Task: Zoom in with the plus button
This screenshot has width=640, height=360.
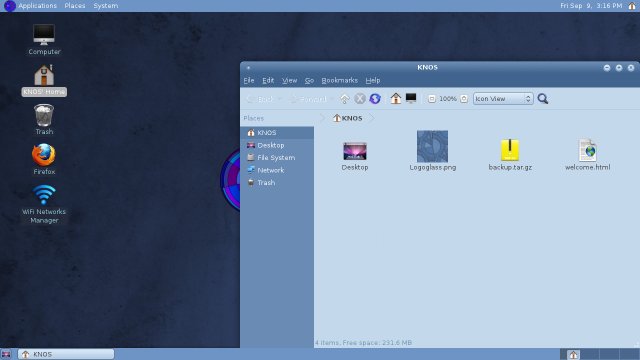Action: pyautogui.click(x=464, y=99)
